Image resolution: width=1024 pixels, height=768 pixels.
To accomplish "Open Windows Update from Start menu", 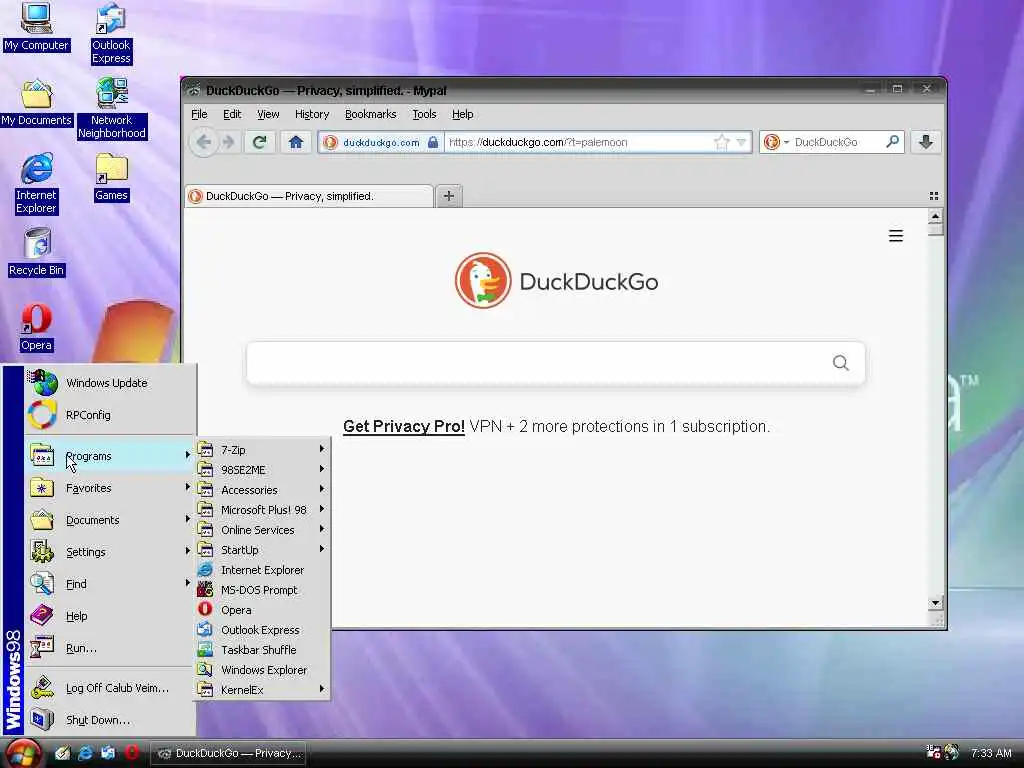I will click(110, 383).
